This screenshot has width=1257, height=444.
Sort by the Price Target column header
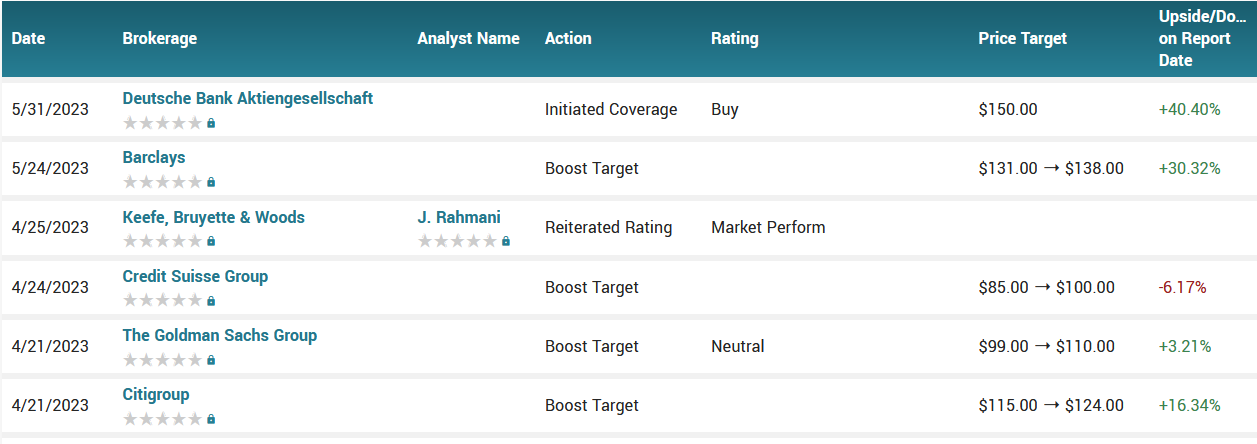click(1023, 39)
